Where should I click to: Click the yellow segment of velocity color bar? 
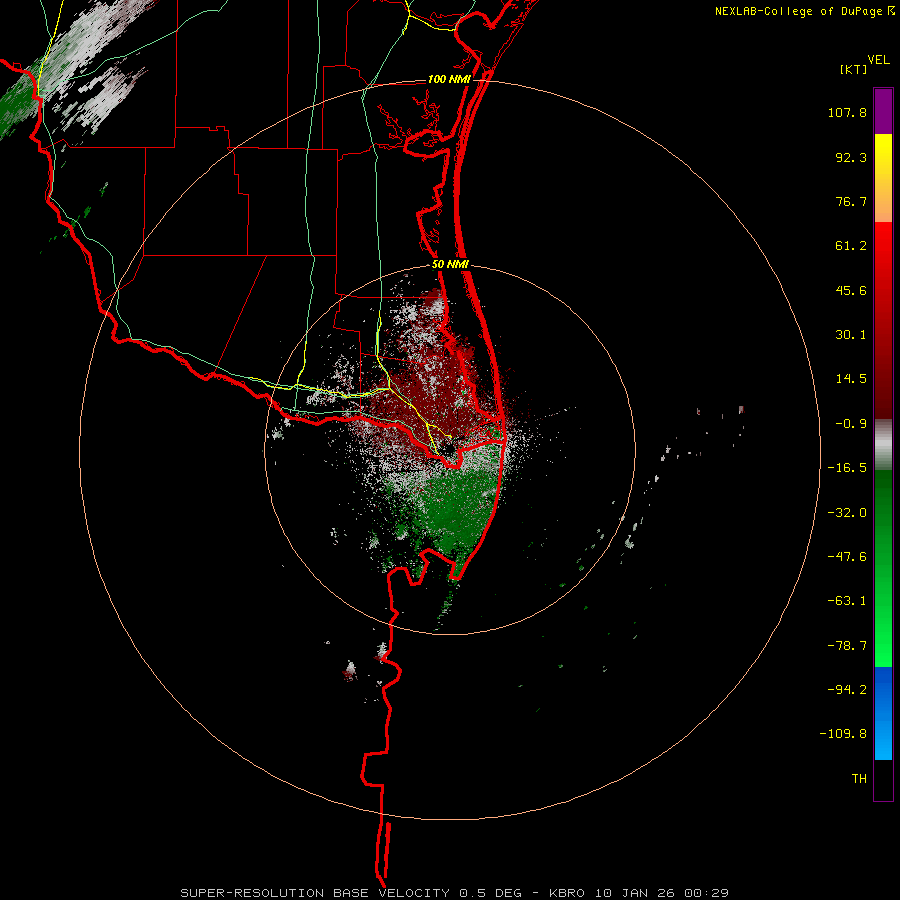(883, 178)
